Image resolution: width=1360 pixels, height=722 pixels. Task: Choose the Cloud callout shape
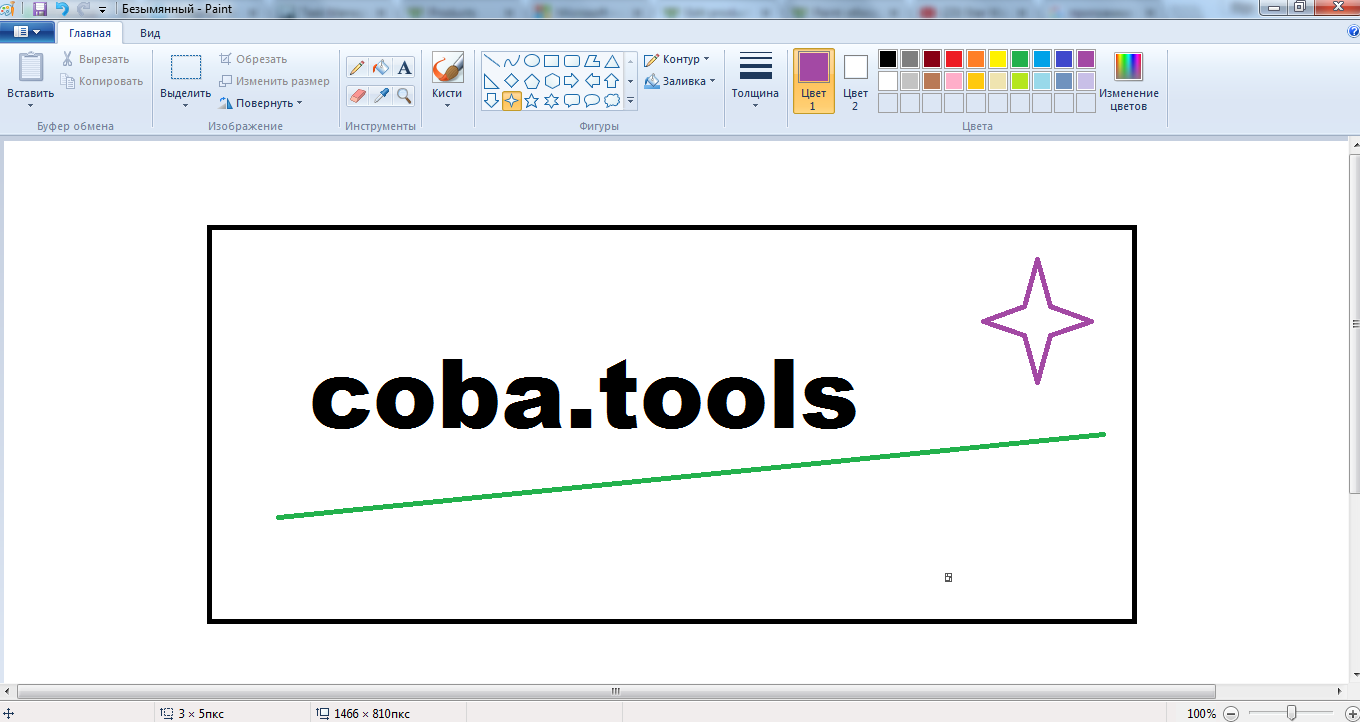[x=612, y=101]
